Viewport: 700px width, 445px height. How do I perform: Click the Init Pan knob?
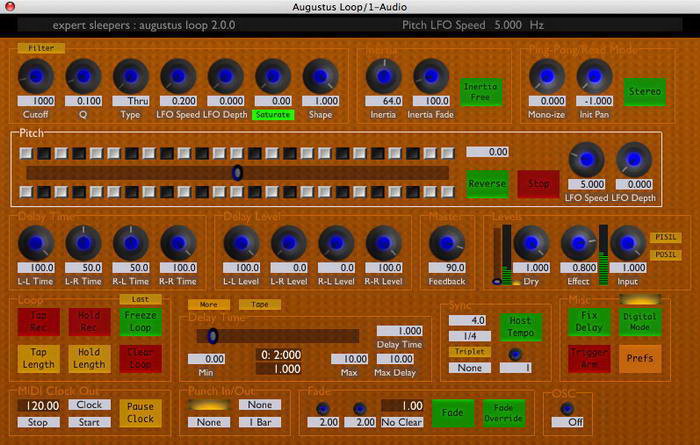pyautogui.click(x=594, y=75)
